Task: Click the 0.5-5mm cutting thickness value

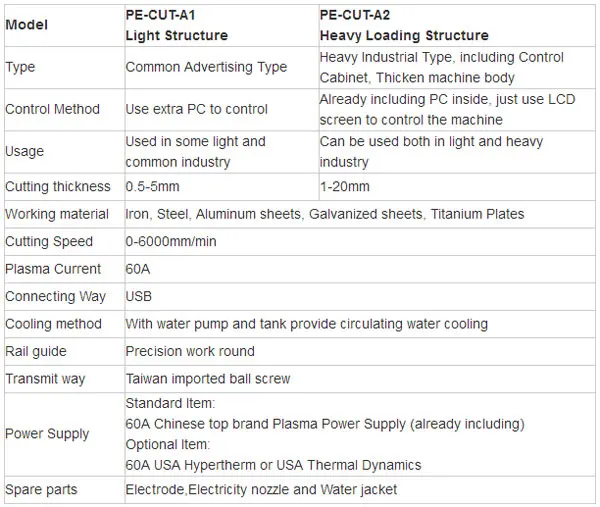Action: tap(152, 187)
